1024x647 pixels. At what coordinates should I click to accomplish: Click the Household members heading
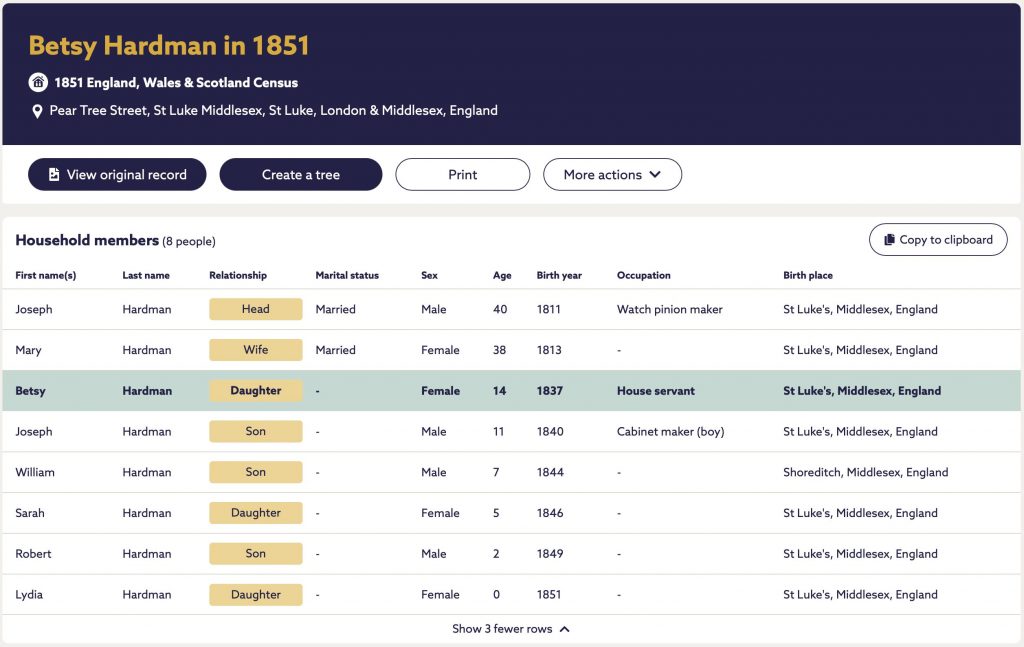coord(87,240)
